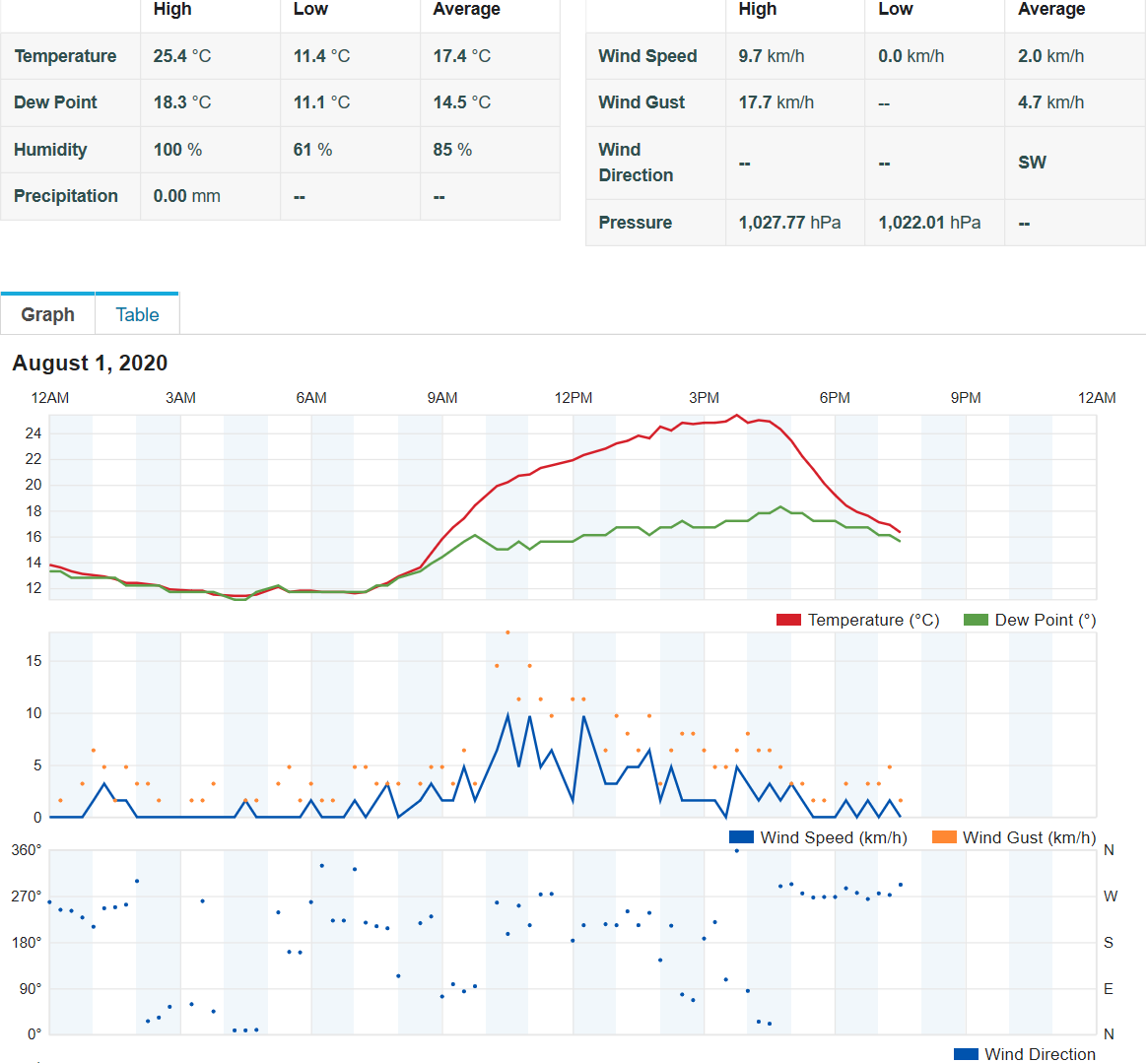This screenshot has width=1148, height=1063.
Task: Click the temperature average 17.4 °C
Action: click(x=462, y=56)
